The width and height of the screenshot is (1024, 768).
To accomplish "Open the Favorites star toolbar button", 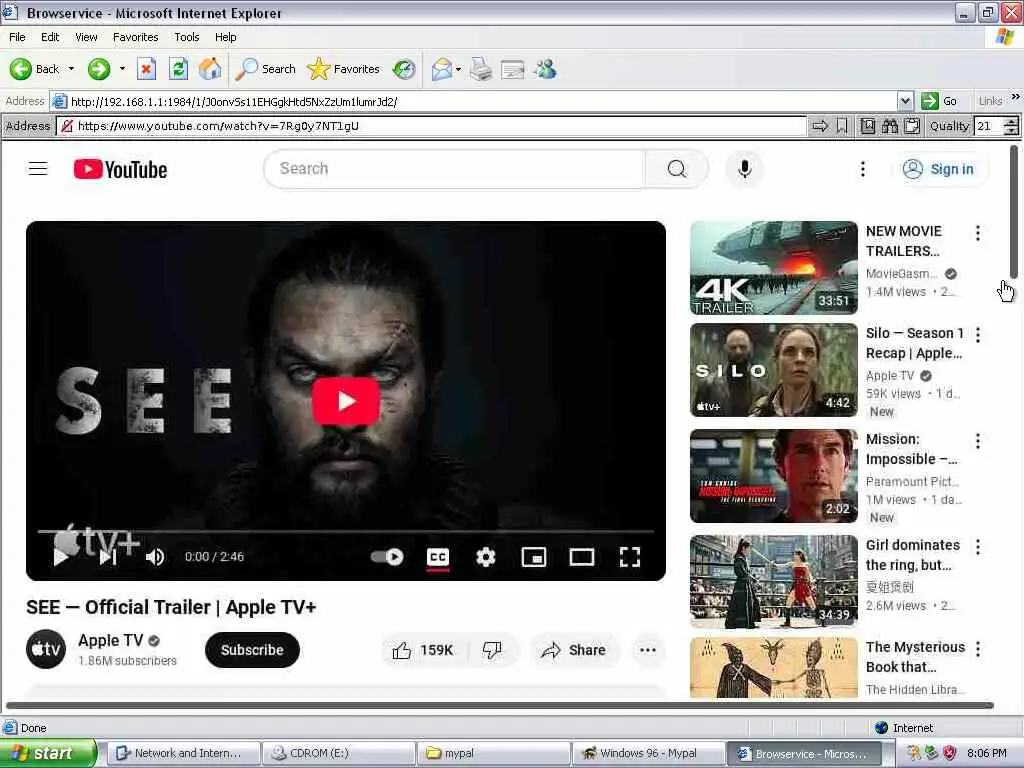I will 344,69.
